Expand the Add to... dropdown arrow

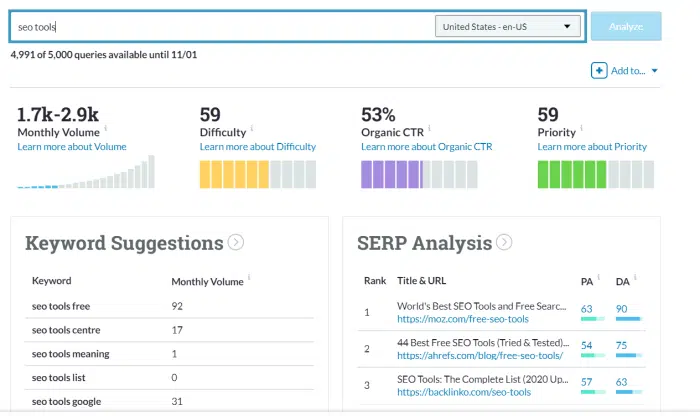click(x=654, y=71)
